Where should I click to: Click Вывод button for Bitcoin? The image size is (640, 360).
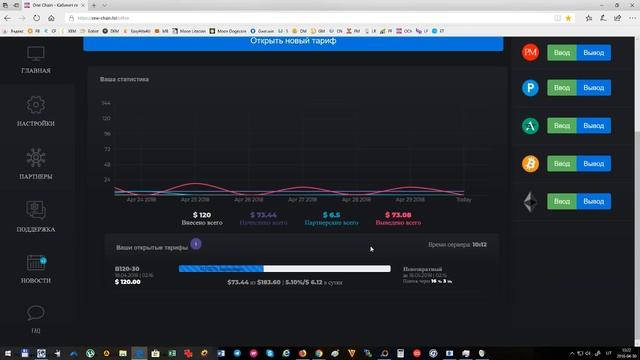coord(593,164)
